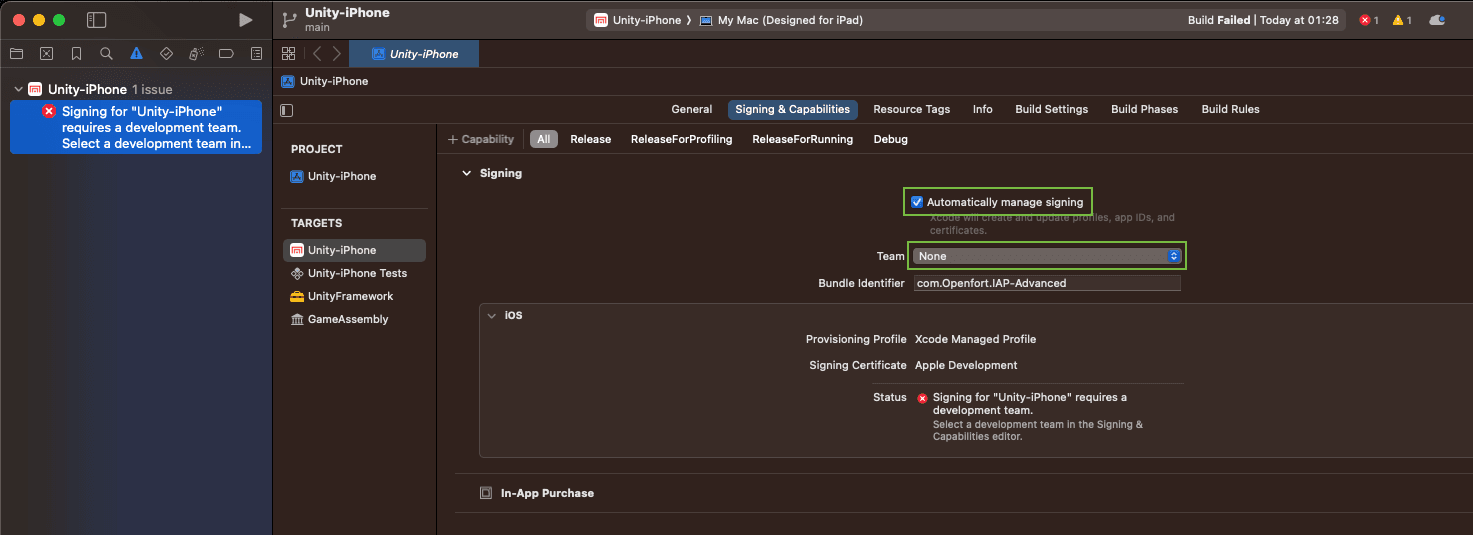The image size is (1473, 535).
Task: Select the signing error issue in navigator
Action: [136, 127]
